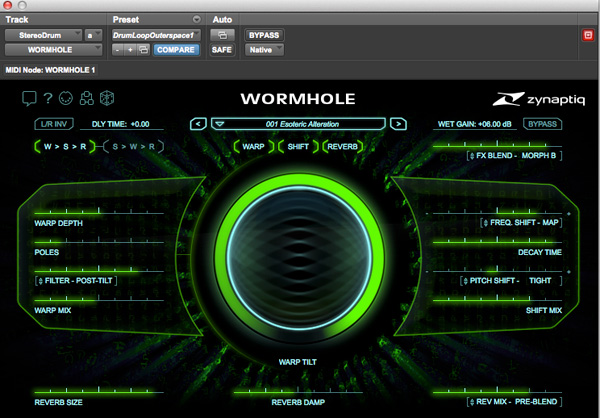600x418 pixels.
Task: Change FX BLEND - MORPH B mode
Action: [514, 156]
